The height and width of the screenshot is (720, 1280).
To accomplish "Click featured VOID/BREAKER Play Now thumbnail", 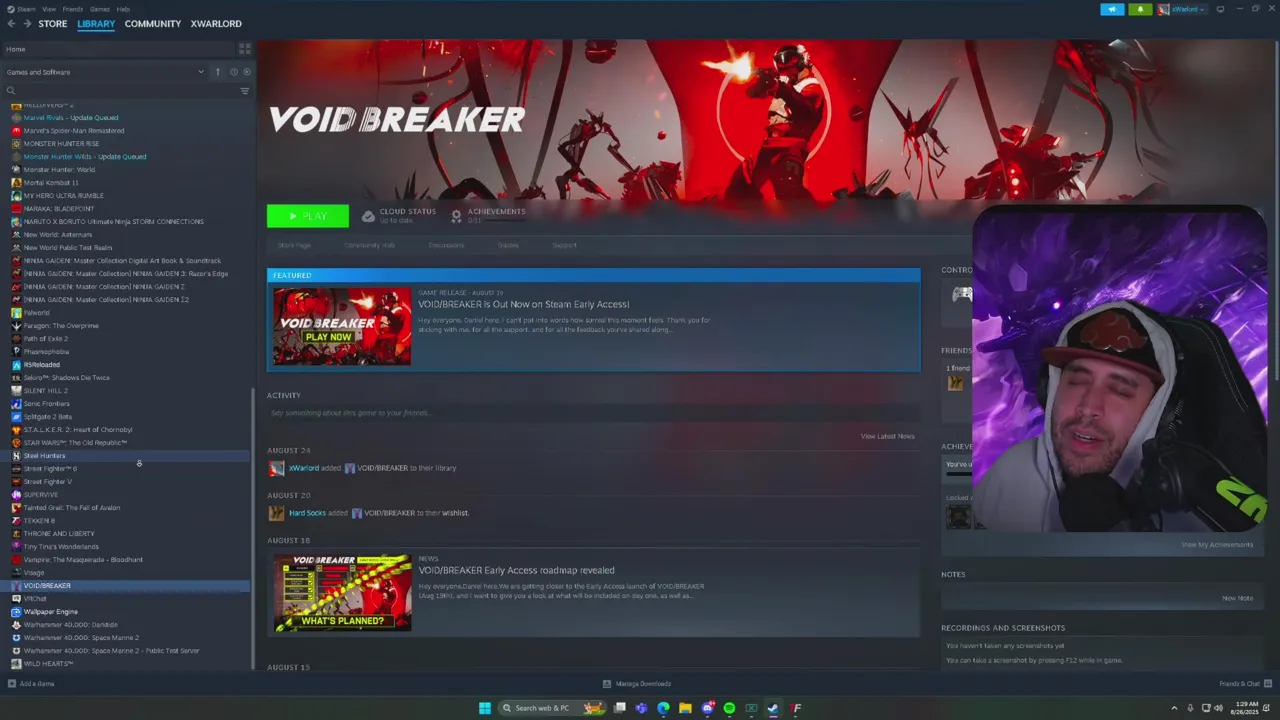I will coord(342,326).
